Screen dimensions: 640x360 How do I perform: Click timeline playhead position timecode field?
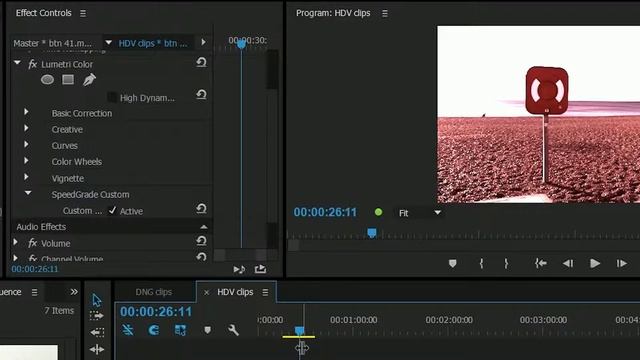coord(156,312)
